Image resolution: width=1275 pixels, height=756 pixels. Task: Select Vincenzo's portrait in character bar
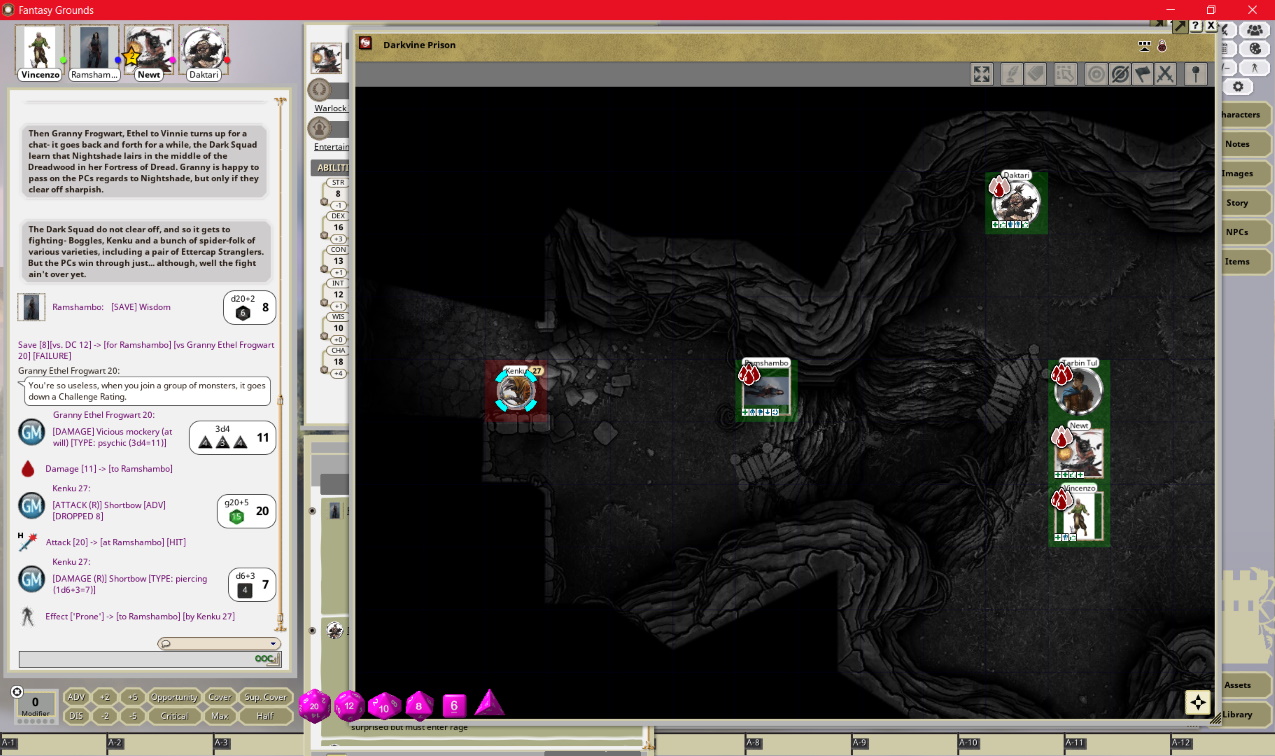[x=40, y=53]
